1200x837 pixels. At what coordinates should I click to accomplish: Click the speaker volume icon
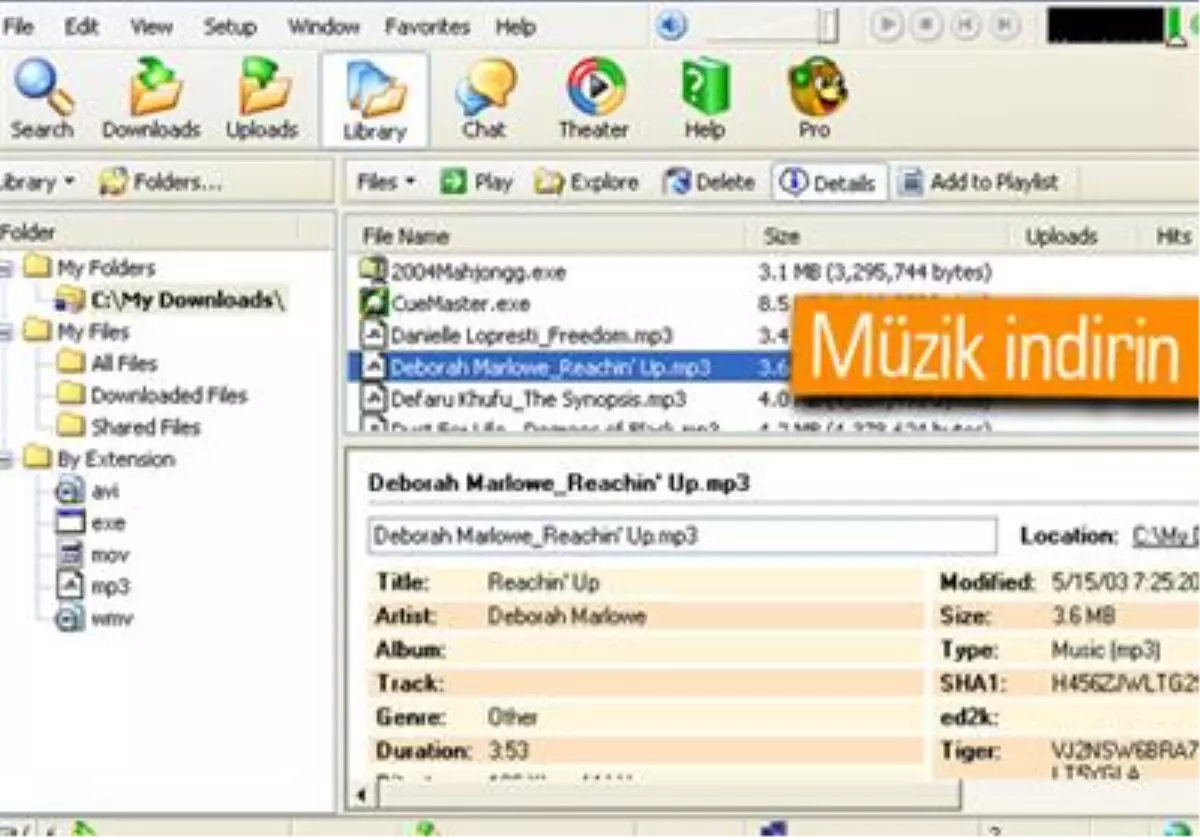pyautogui.click(x=672, y=26)
